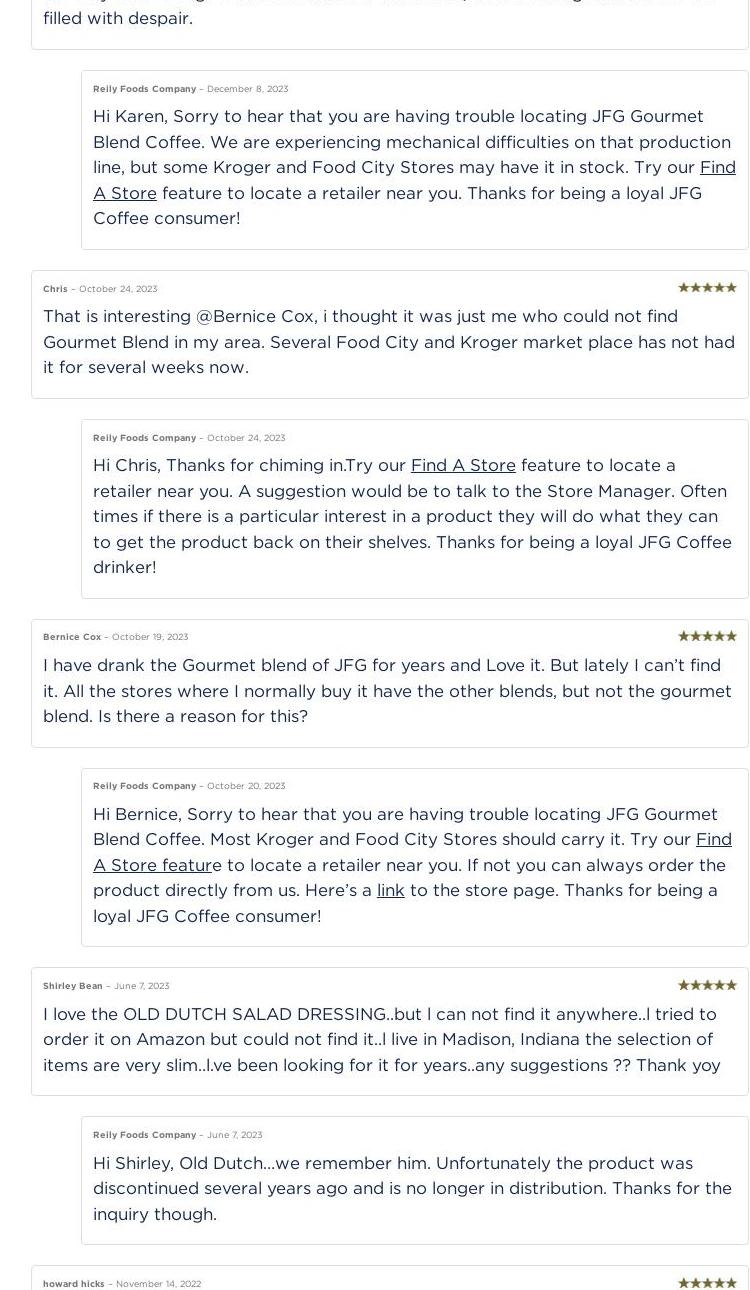The image size is (750, 1290).
Task: Click reviewer name Shirley Bean
Action: pos(73,986)
